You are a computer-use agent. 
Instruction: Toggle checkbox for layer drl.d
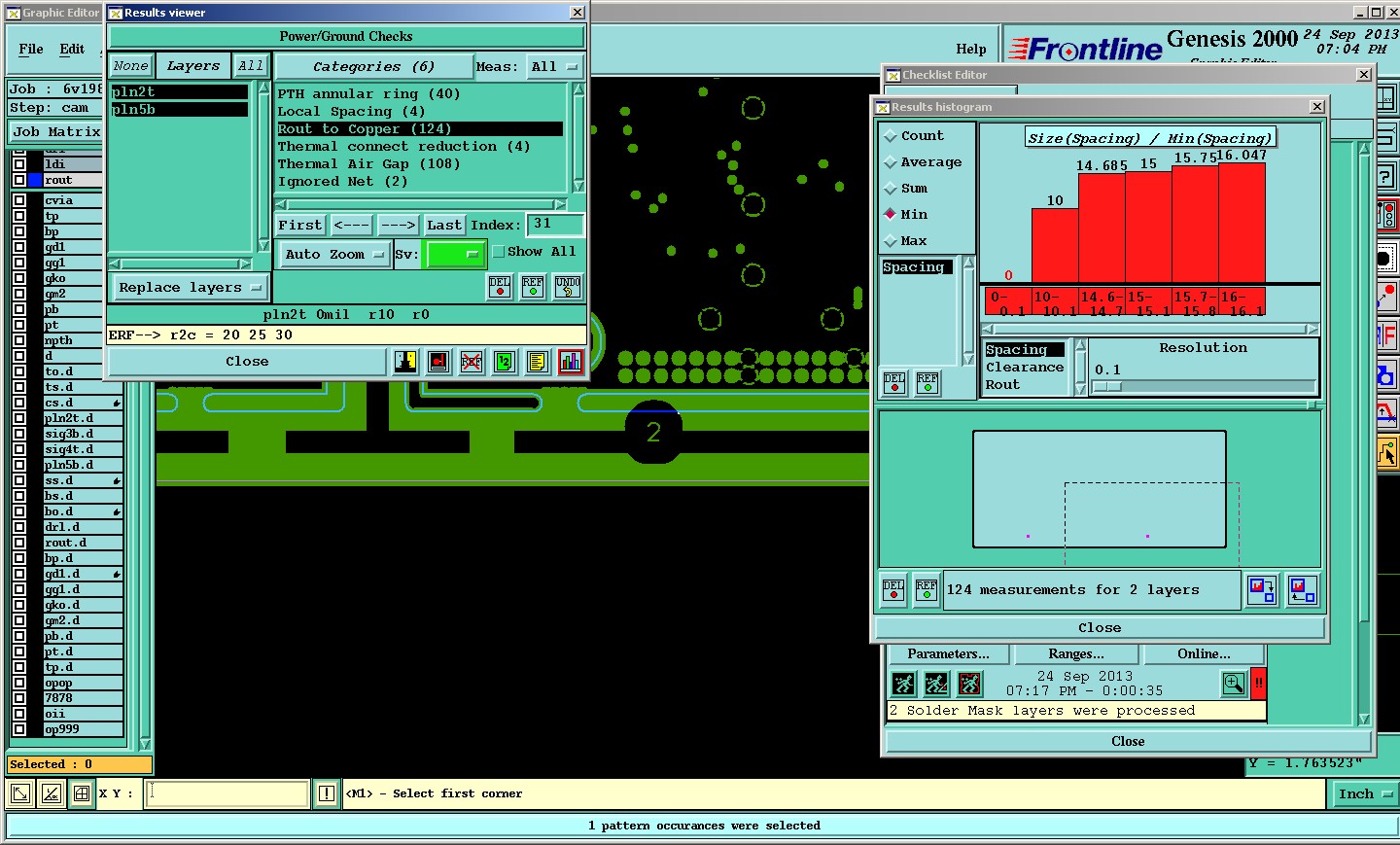[19, 527]
